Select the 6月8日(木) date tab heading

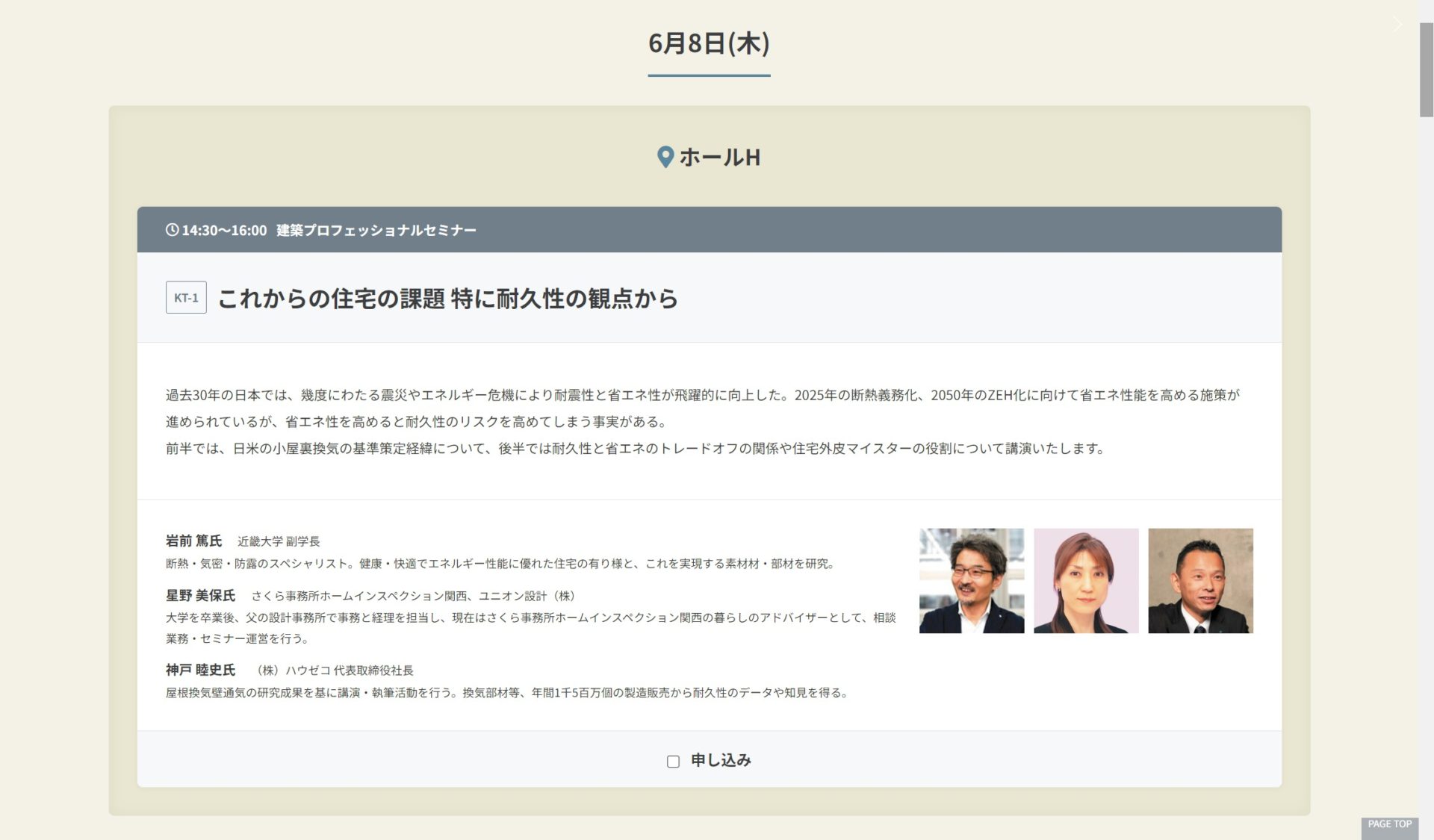pos(708,43)
